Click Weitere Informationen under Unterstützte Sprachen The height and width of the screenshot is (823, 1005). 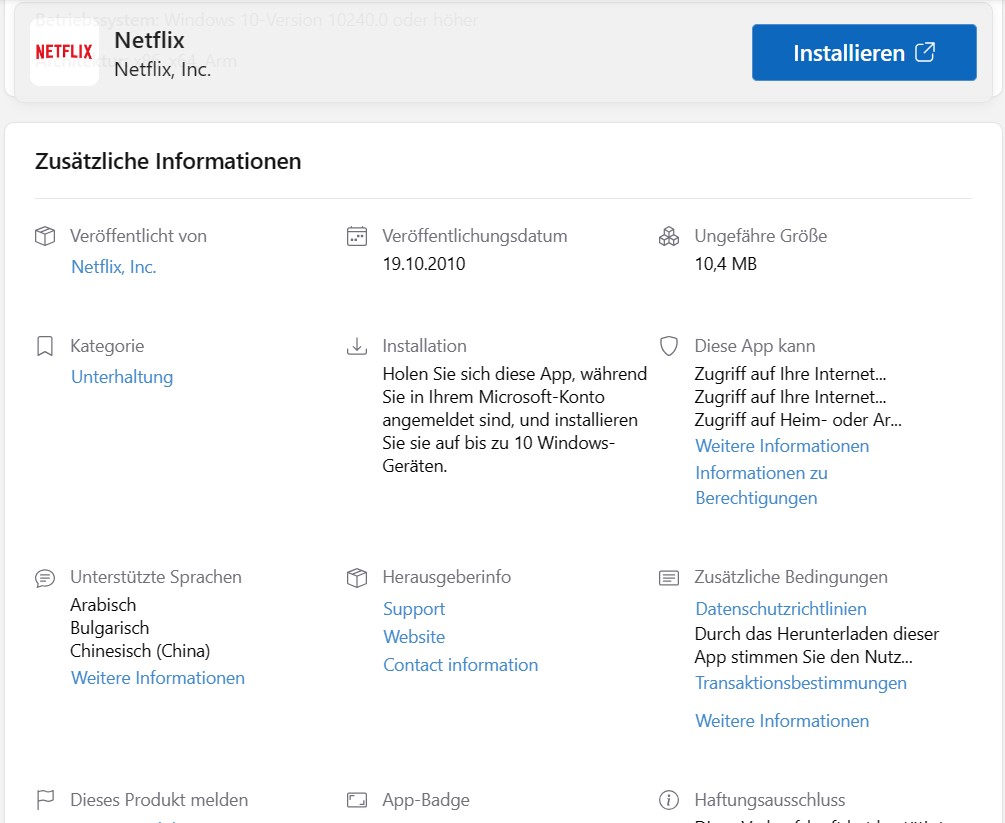coord(158,678)
